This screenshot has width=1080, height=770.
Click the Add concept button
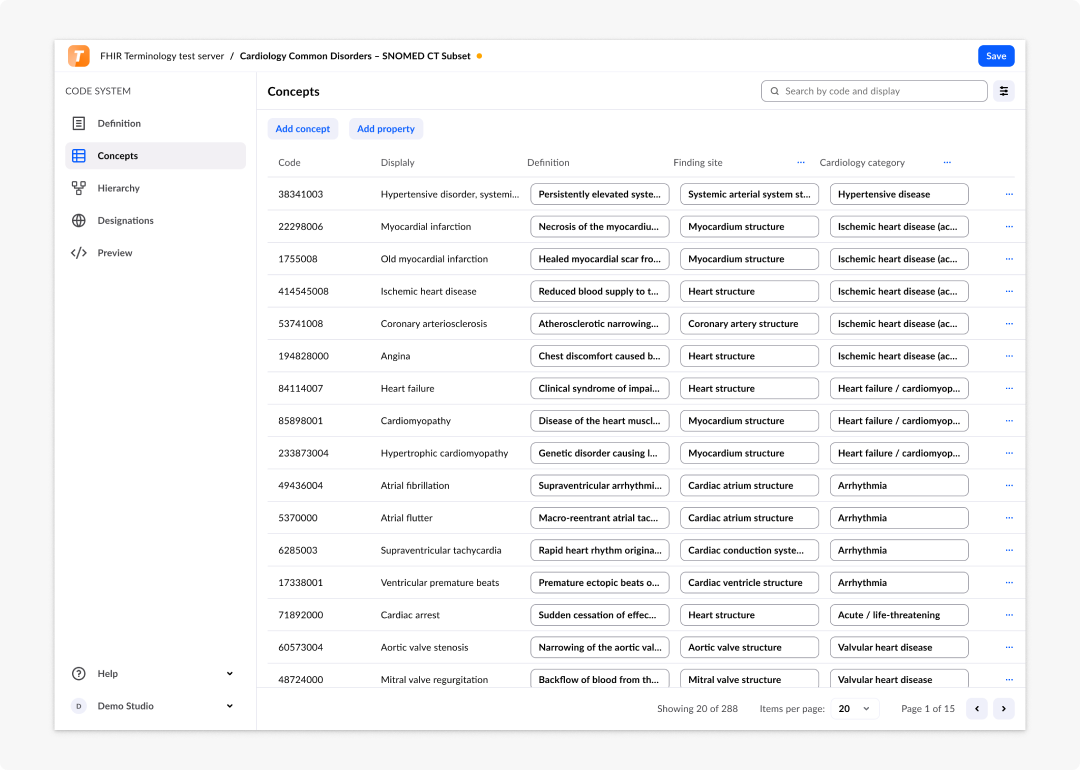tap(302, 129)
